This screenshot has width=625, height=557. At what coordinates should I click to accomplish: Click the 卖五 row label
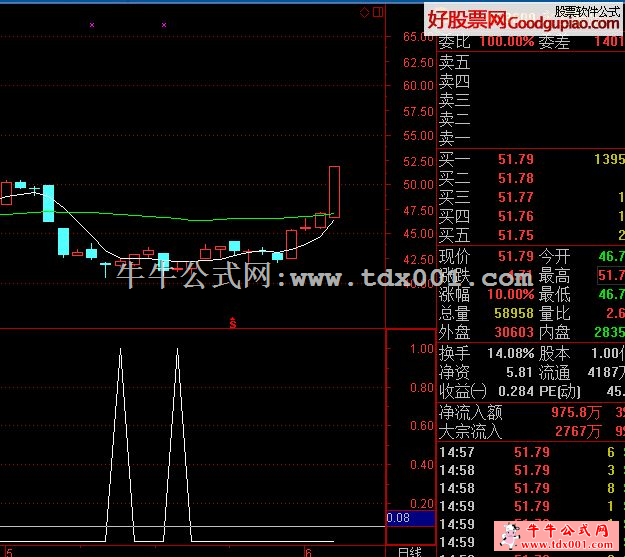click(x=454, y=63)
